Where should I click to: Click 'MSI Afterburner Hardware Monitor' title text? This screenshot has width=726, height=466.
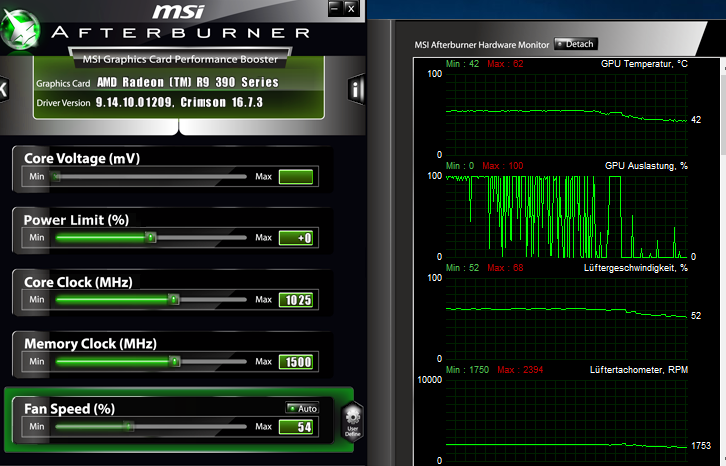point(482,45)
